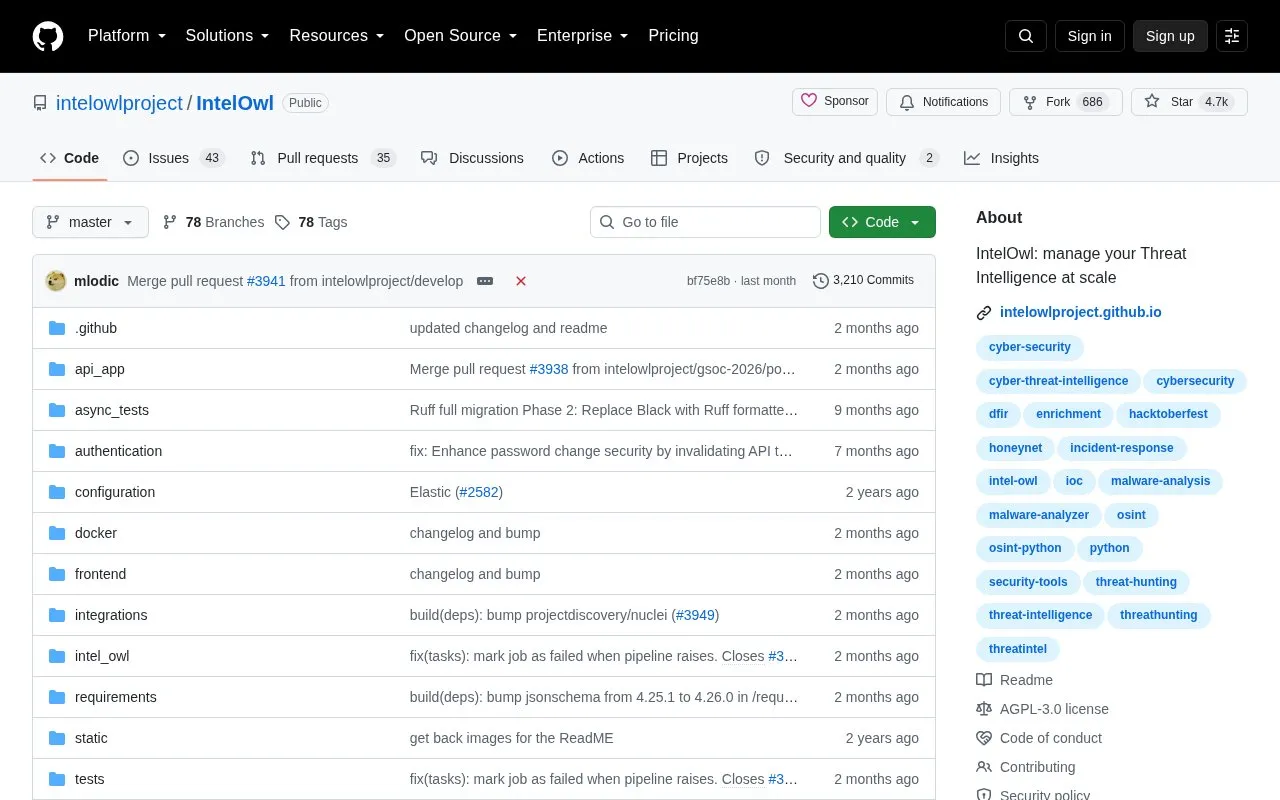The width and height of the screenshot is (1280, 800).
Task: Click the api_app folder icon
Action: (x=57, y=369)
